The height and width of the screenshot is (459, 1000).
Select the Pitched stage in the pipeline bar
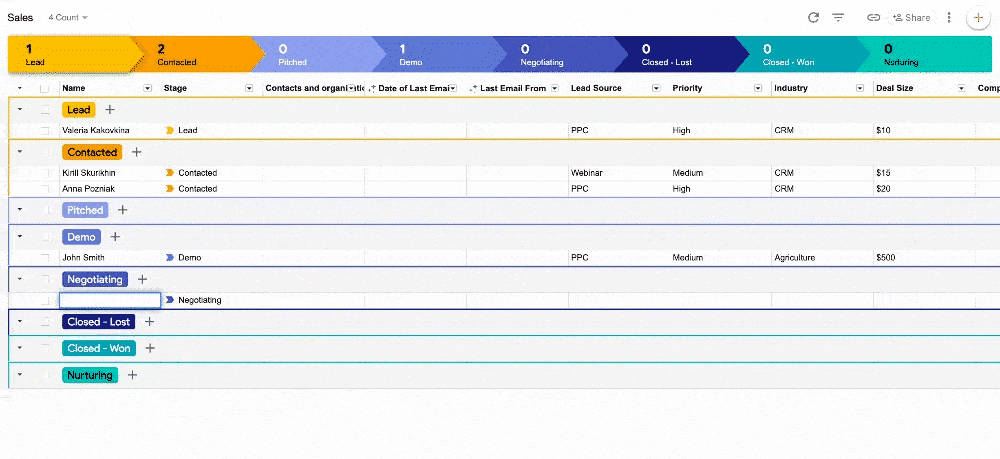pyautogui.click(x=321, y=54)
